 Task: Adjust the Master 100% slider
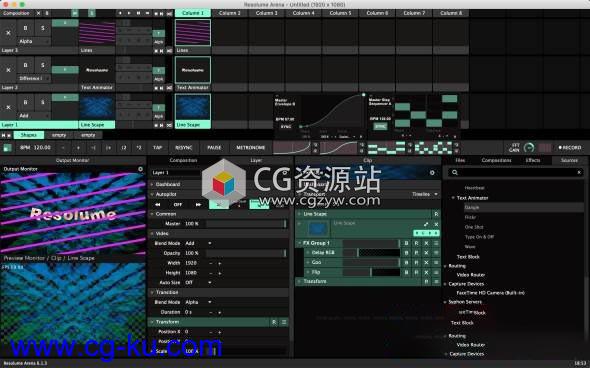(246, 224)
